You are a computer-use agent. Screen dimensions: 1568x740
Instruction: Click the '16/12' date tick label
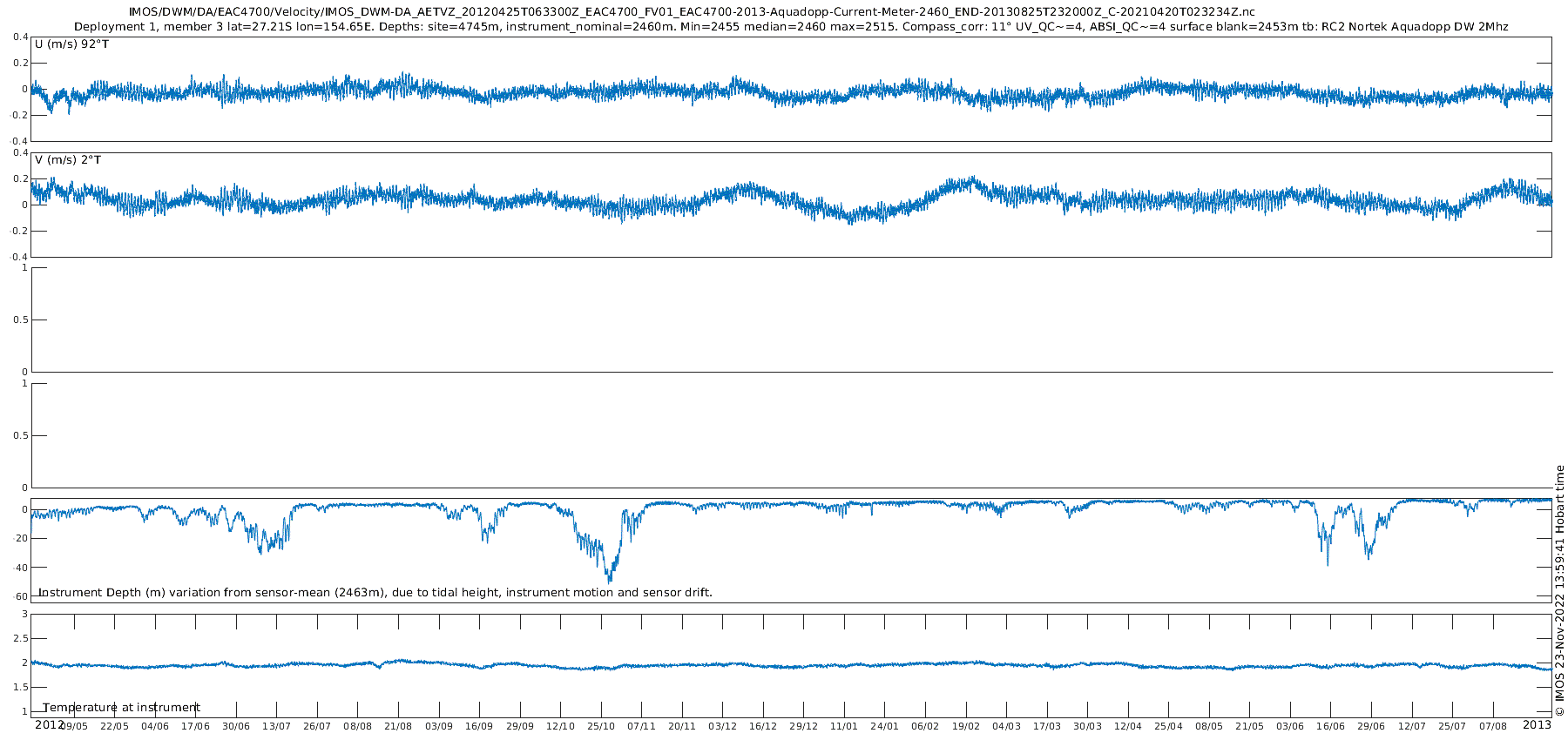(763, 726)
